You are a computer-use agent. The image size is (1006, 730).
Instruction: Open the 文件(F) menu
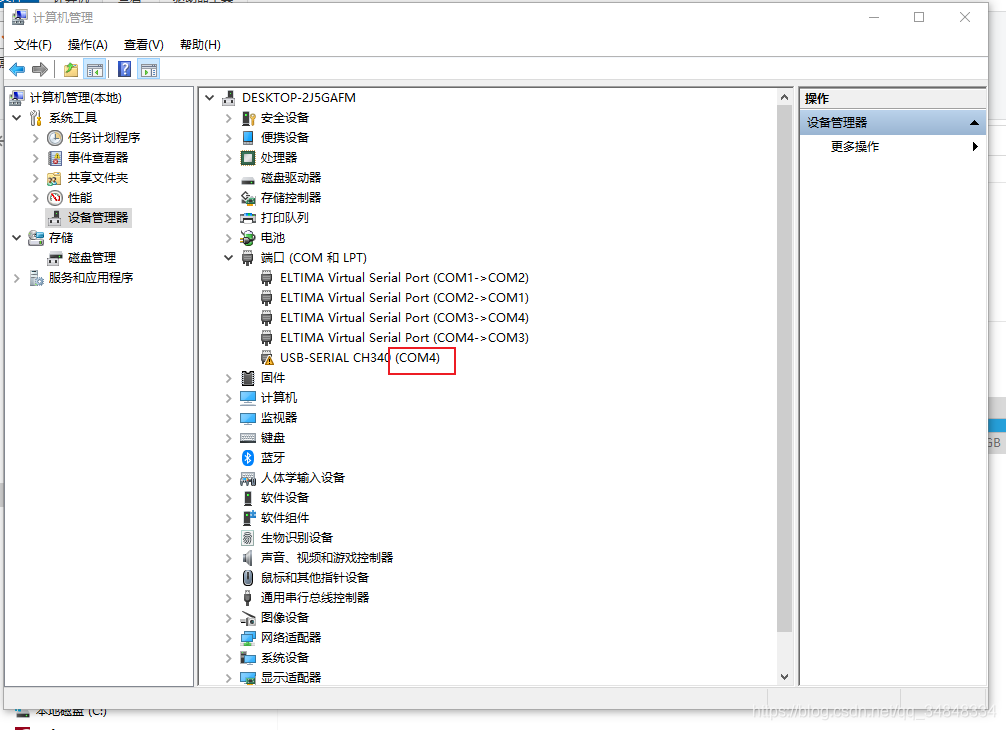point(33,44)
